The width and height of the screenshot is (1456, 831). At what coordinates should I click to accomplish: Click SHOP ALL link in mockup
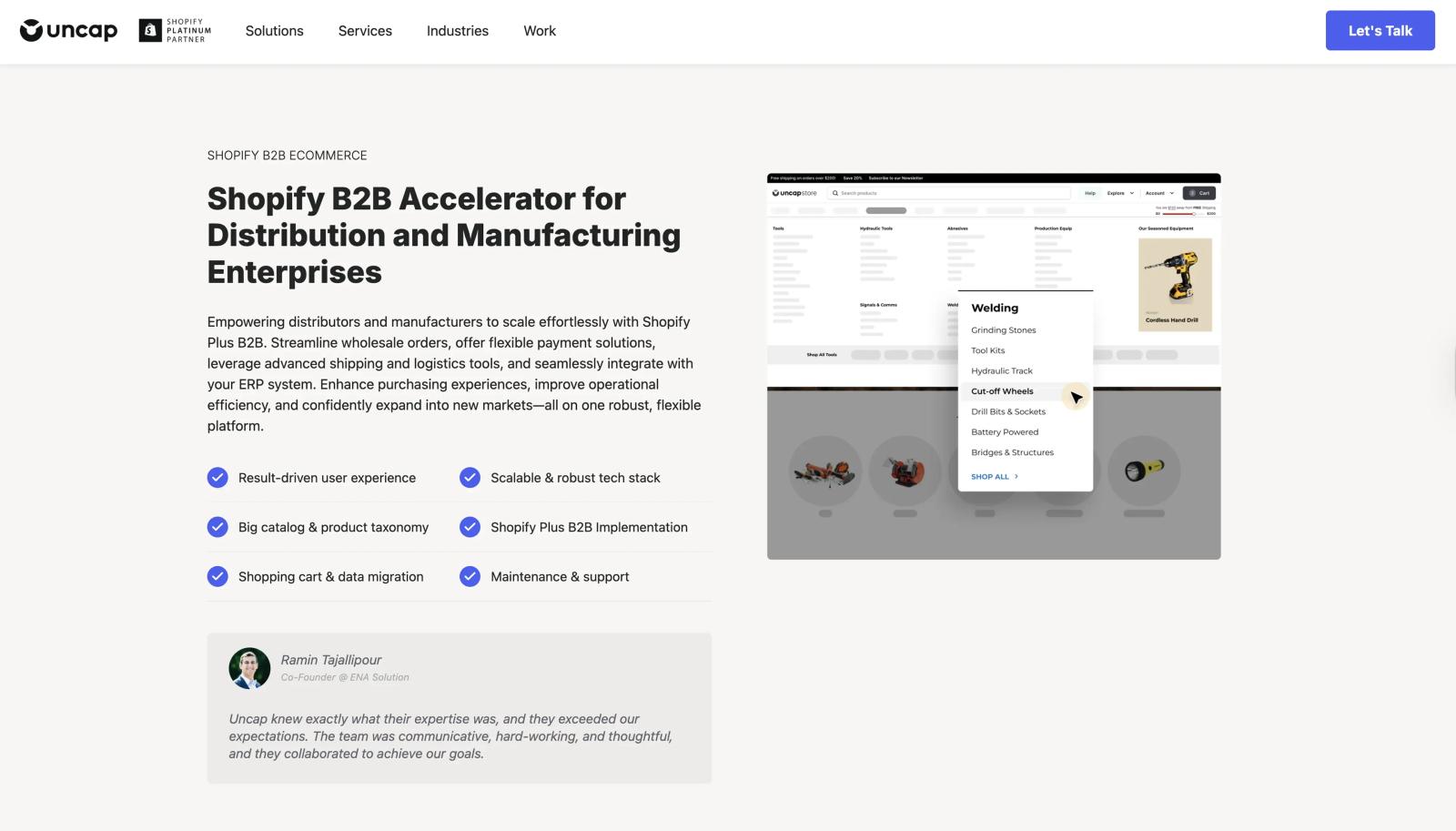(x=995, y=477)
